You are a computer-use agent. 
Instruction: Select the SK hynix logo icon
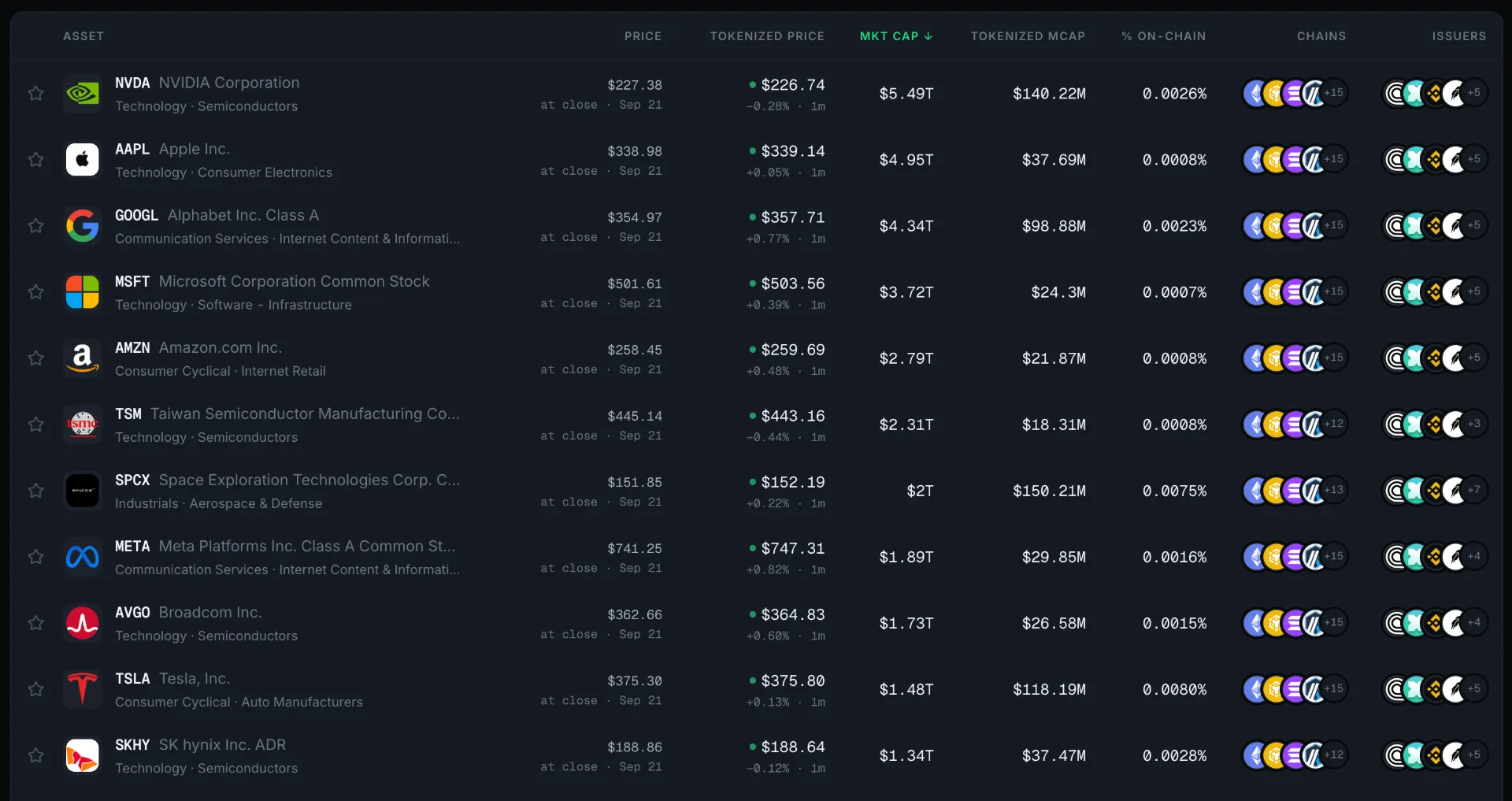[x=83, y=755]
